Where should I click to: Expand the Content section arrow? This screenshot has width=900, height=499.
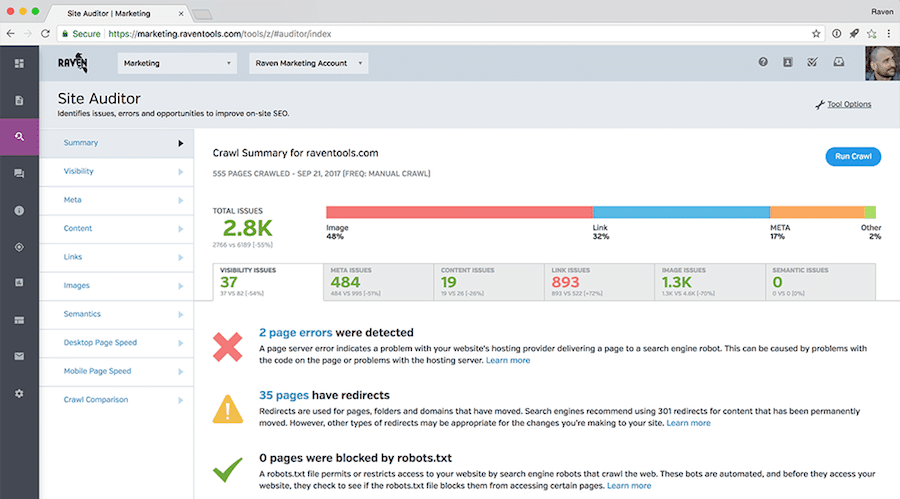(180, 229)
